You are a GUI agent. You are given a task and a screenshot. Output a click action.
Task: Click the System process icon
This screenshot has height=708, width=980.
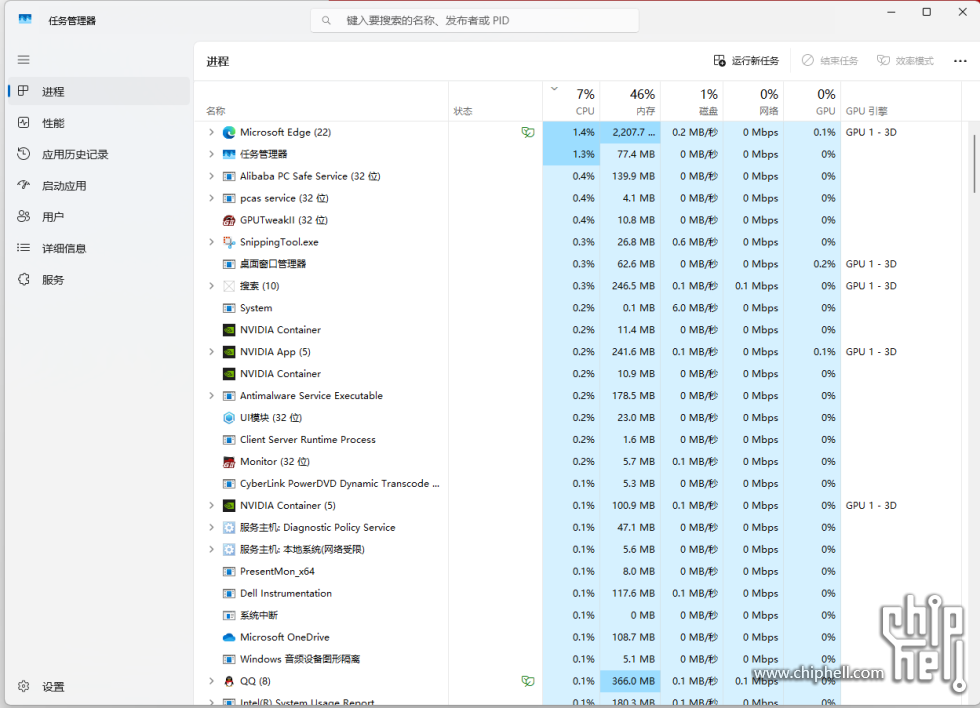(229, 308)
